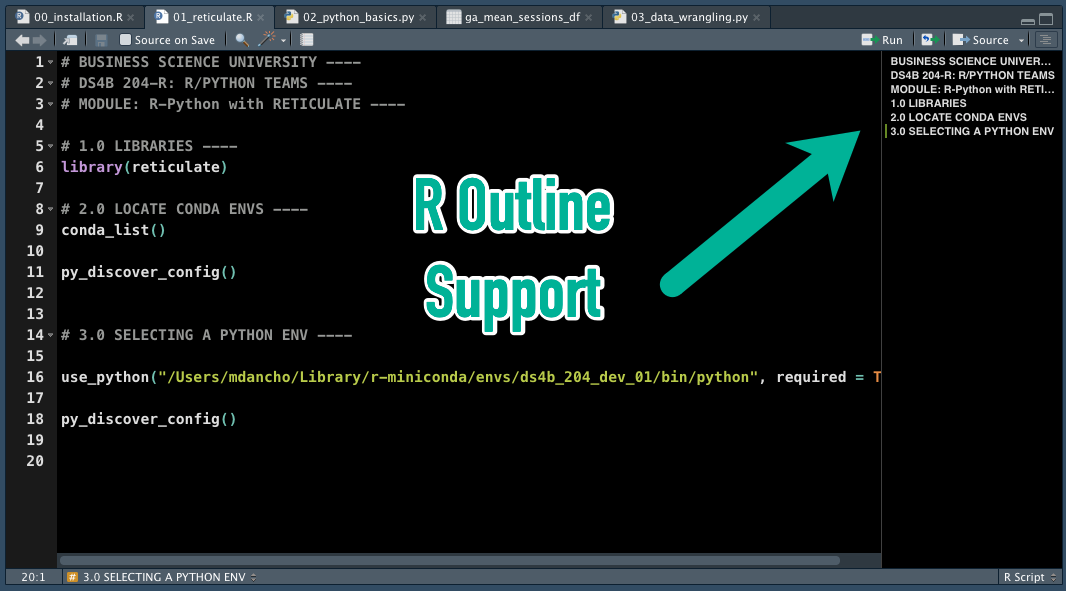Jump to 2.0 LOCATE CONDA ENVS in outline
Screen dimensions: 1066x591
pos(958,118)
